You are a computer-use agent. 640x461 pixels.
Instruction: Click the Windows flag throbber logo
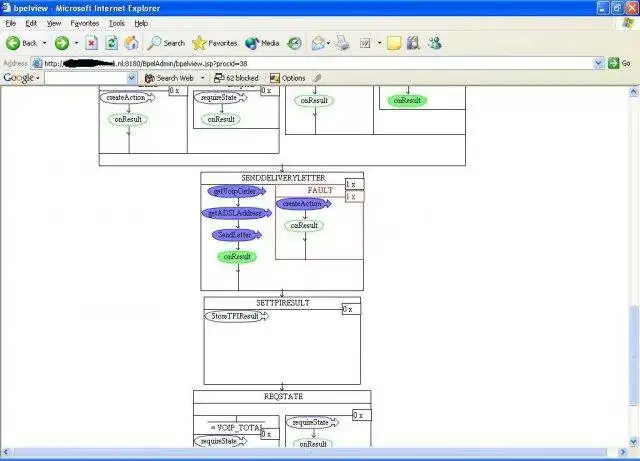[629, 23]
